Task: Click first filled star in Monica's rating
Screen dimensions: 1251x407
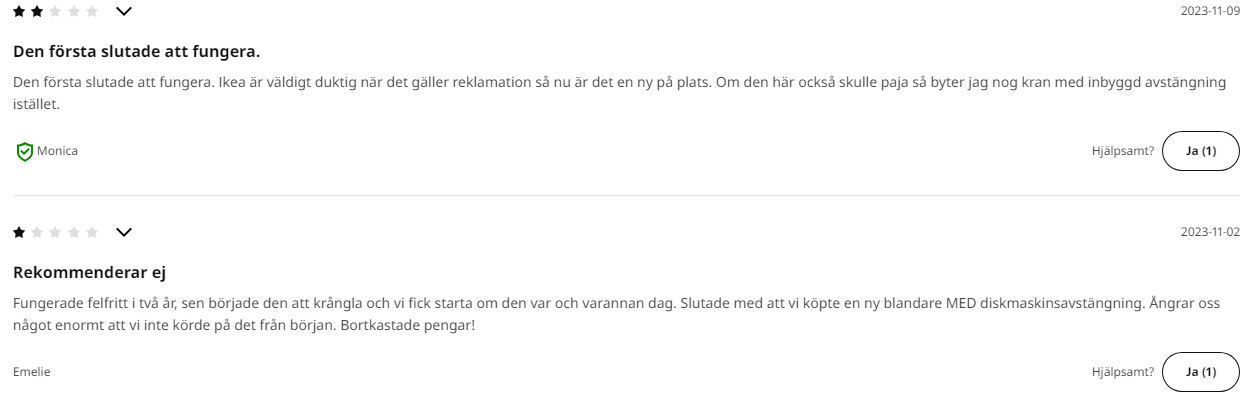Action: (20, 11)
